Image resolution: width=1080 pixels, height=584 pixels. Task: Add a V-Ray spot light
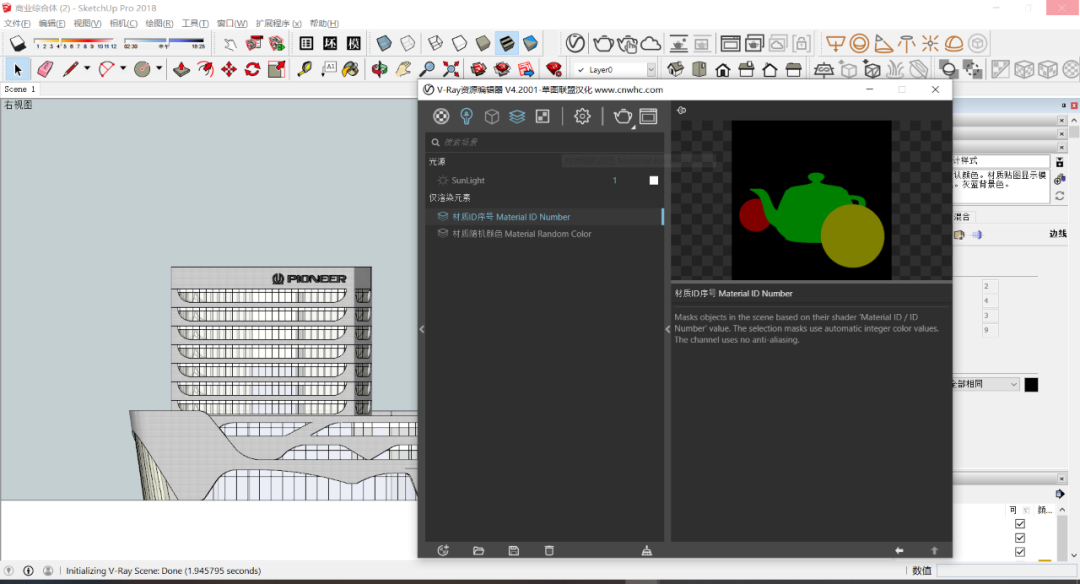pos(883,44)
